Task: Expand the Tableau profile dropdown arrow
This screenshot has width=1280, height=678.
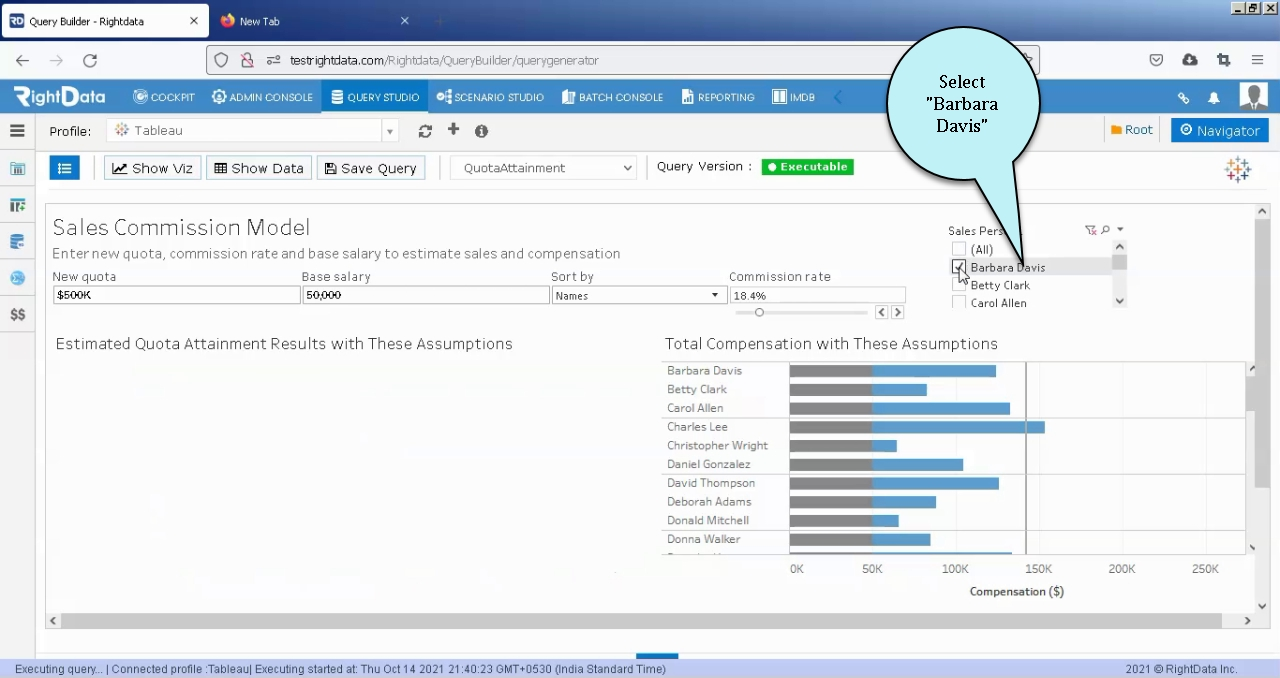Action: (390, 131)
